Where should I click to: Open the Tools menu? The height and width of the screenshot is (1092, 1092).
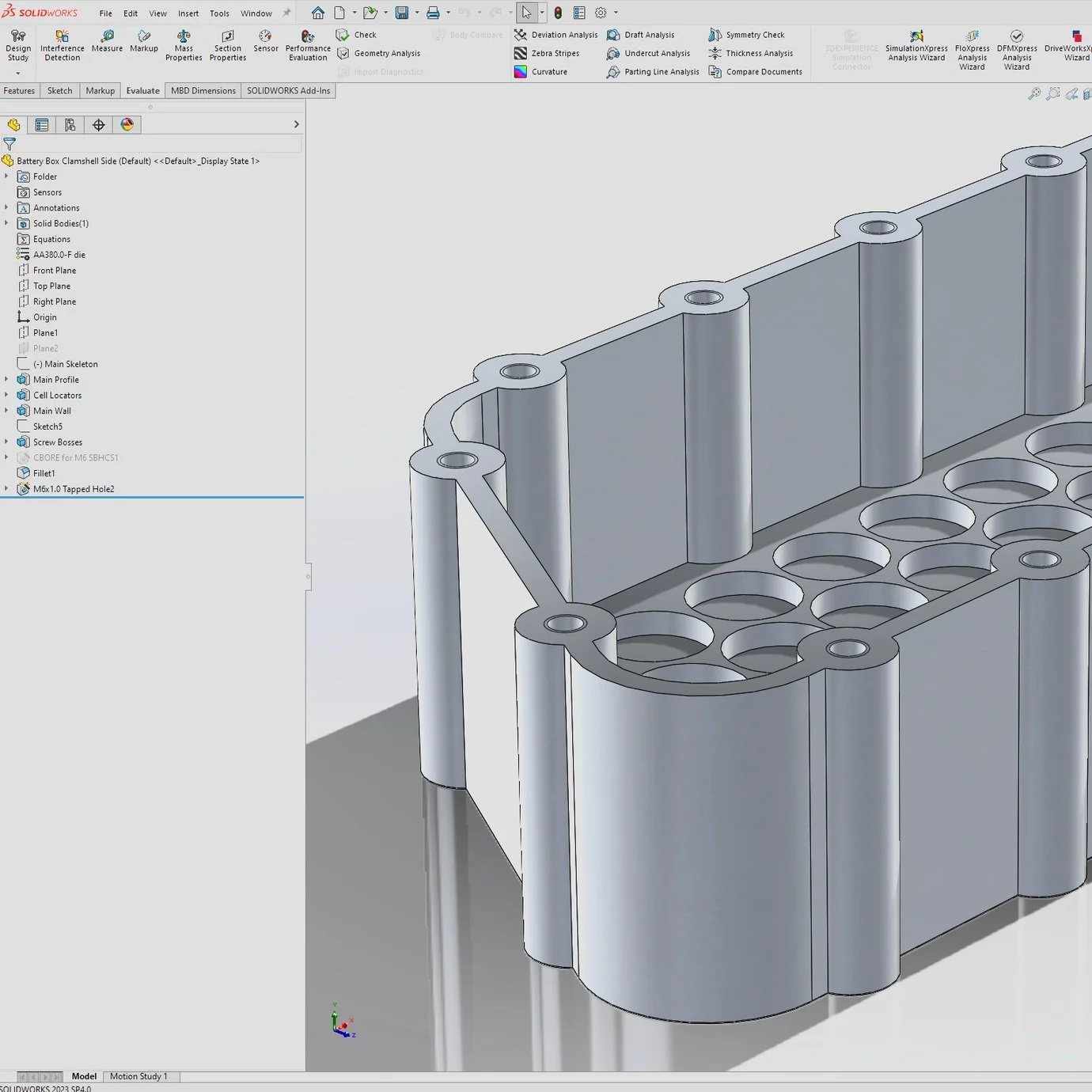[x=219, y=13]
